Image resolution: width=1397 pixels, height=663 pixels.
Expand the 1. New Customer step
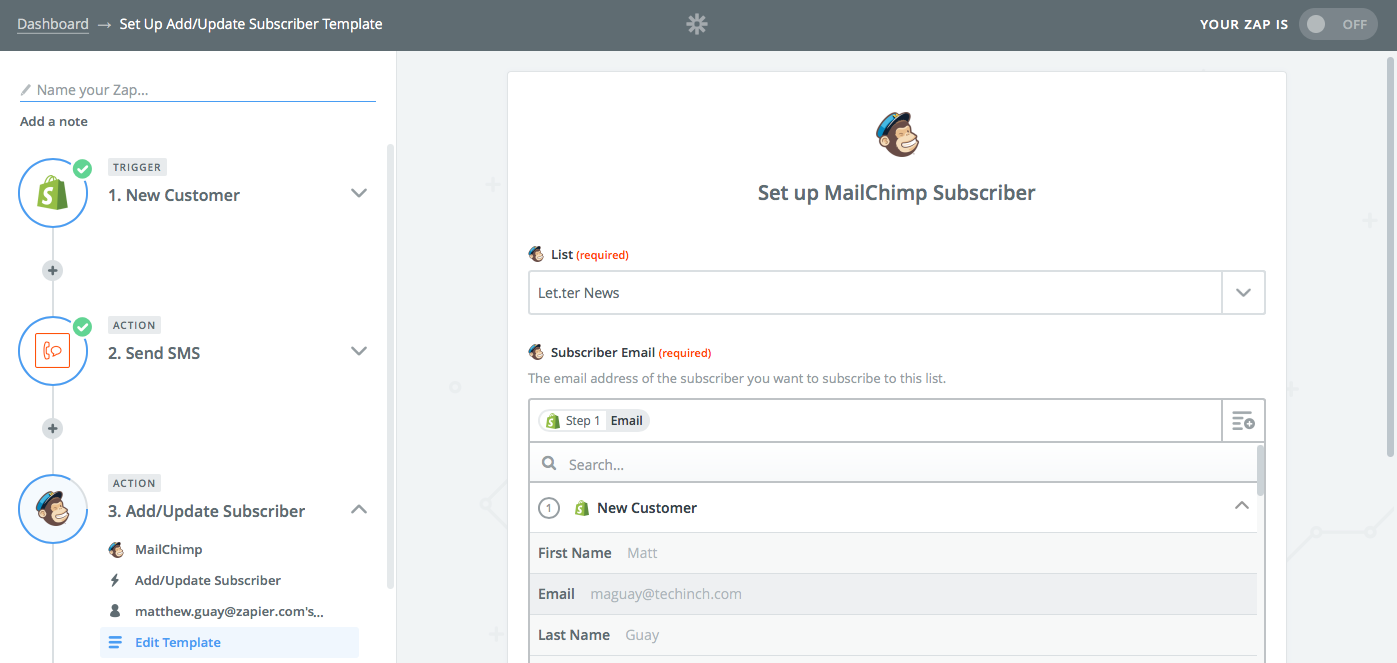pyautogui.click(x=359, y=193)
